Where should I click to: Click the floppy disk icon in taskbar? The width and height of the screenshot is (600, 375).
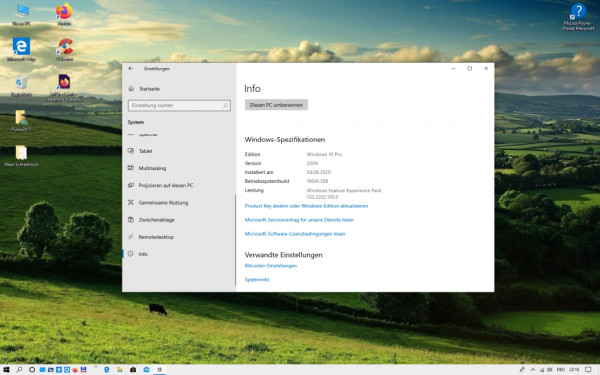pos(83,370)
